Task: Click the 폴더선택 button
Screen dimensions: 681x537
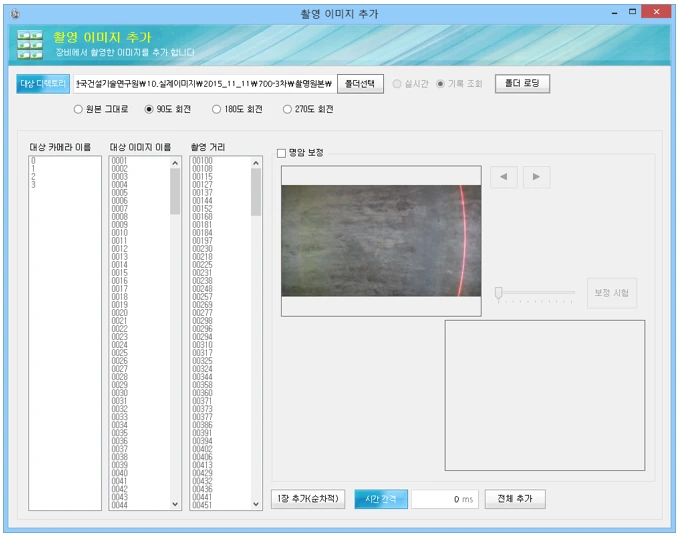Action: [360, 84]
